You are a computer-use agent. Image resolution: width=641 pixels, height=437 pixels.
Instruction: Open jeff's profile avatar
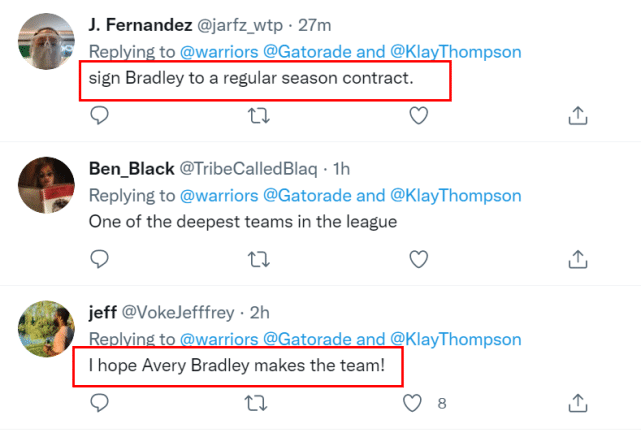point(47,328)
